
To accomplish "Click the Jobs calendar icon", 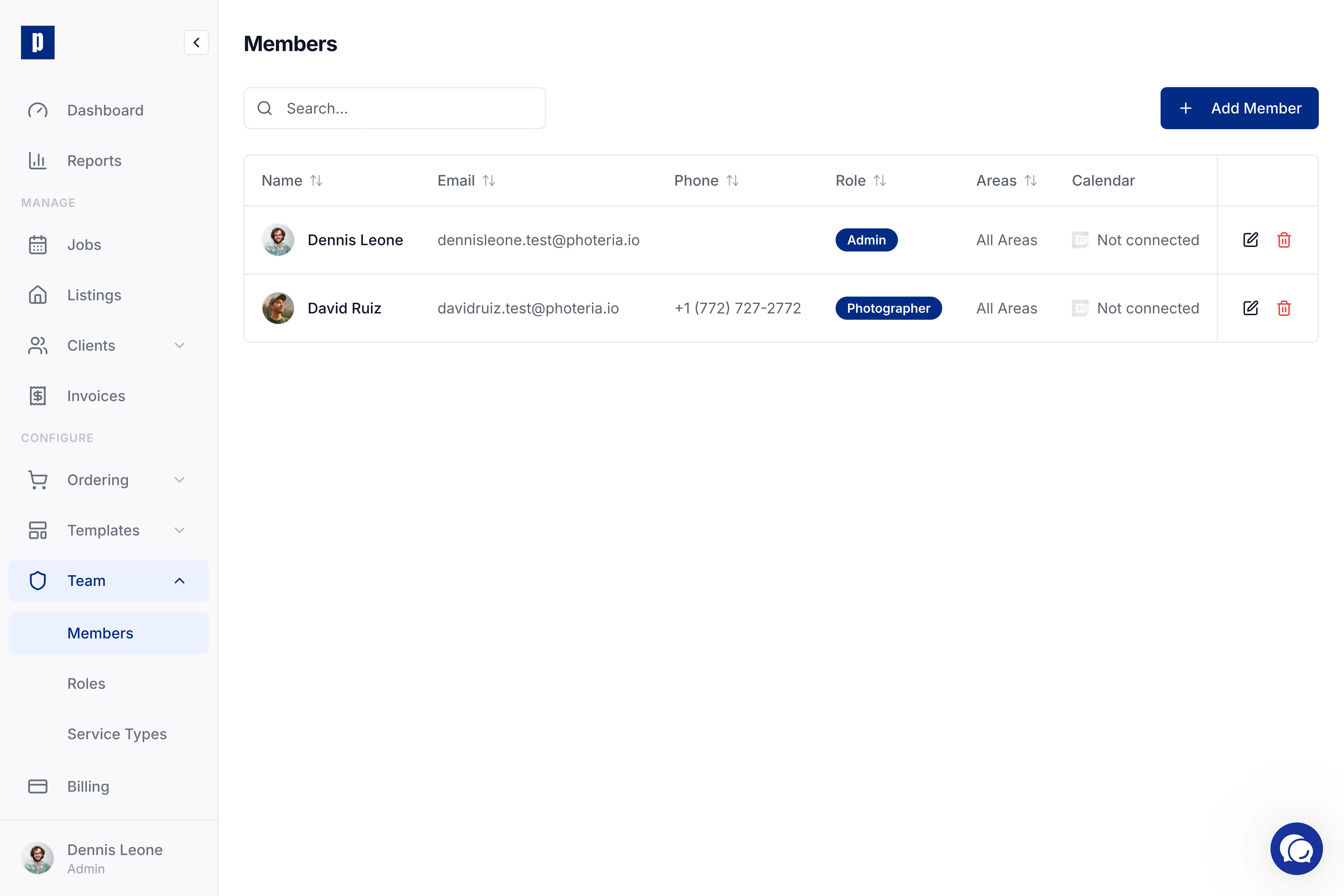I will pyautogui.click(x=38, y=245).
